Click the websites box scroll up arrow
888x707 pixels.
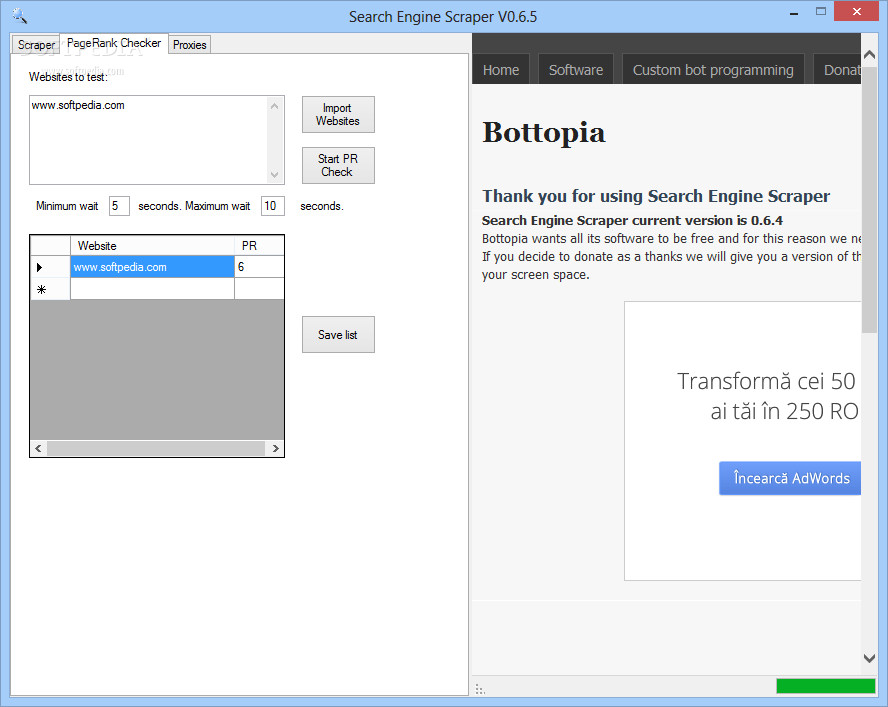point(275,106)
